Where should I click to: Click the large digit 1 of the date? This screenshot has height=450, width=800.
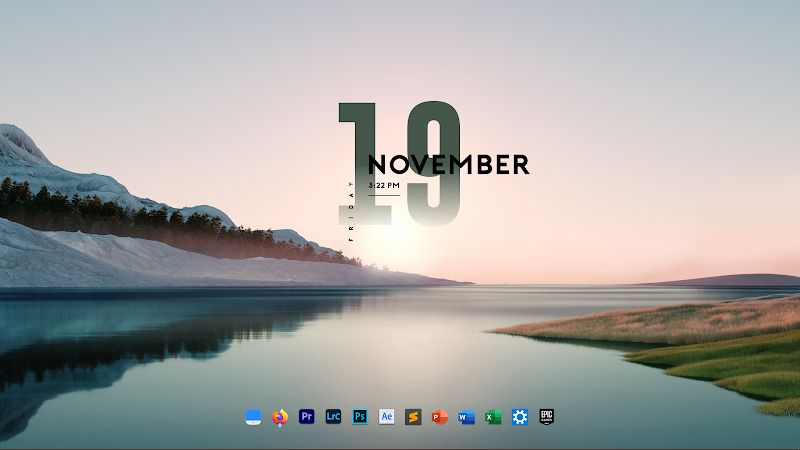364,163
